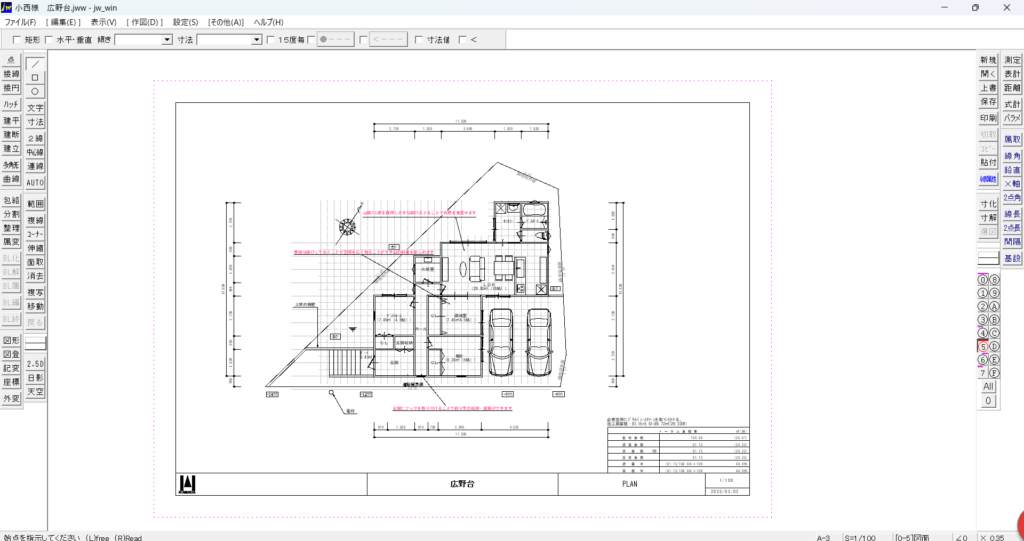Select the circle drawing tool
1024x541 pixels.
[35, 91]
